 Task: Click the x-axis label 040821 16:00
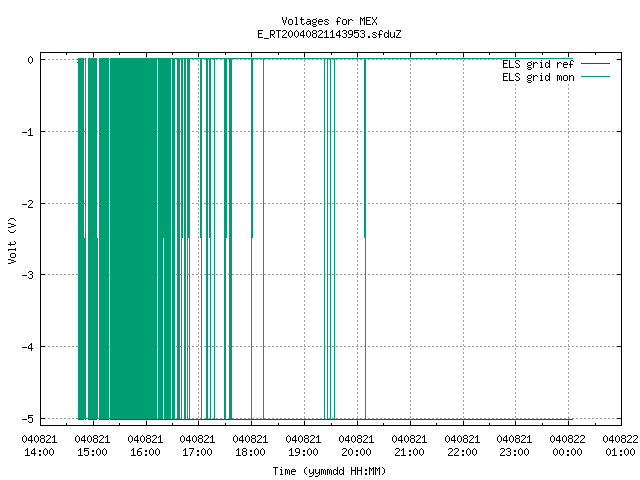click(x=145, y=446)
